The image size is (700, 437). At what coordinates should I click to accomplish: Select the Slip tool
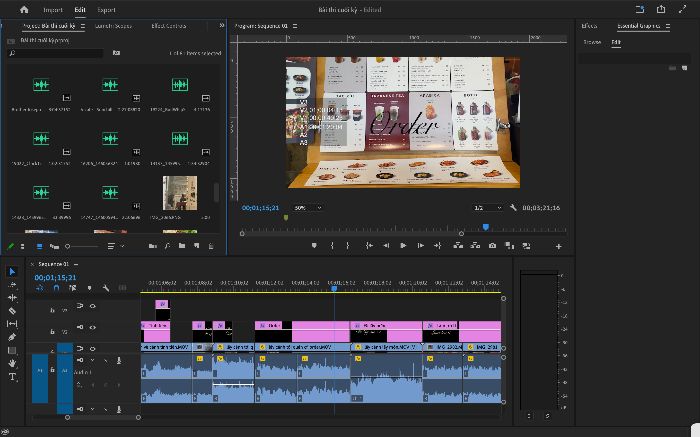12,324
